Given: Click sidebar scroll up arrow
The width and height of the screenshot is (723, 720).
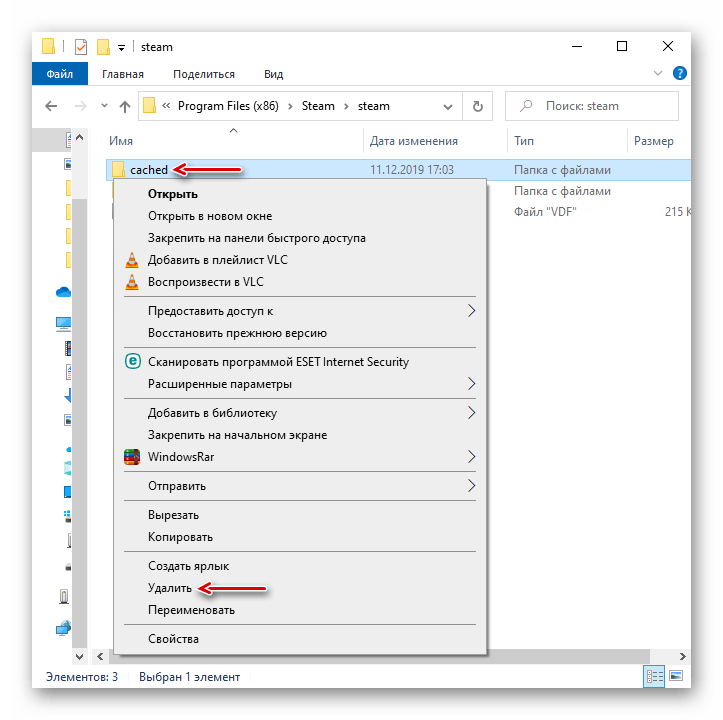Looking at the screenshot, I should (x=79, y=137).
